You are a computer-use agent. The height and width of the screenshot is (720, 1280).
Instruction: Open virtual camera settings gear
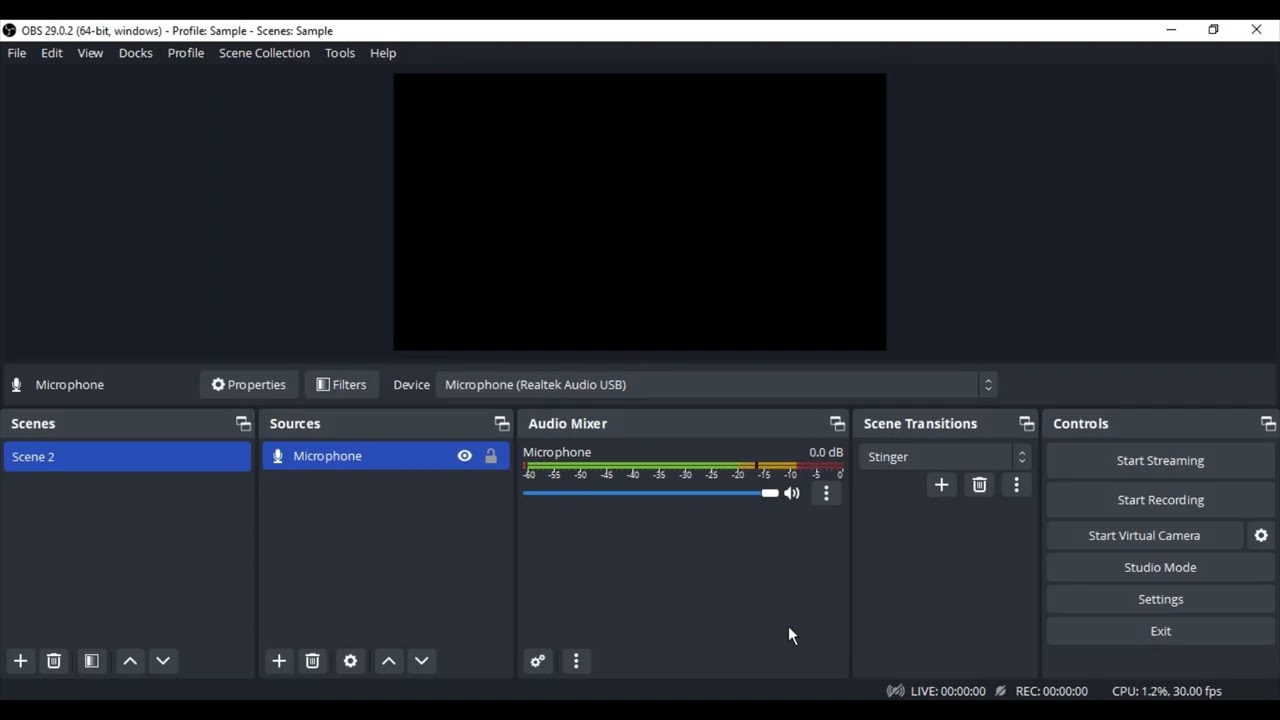coord(1261,536)
